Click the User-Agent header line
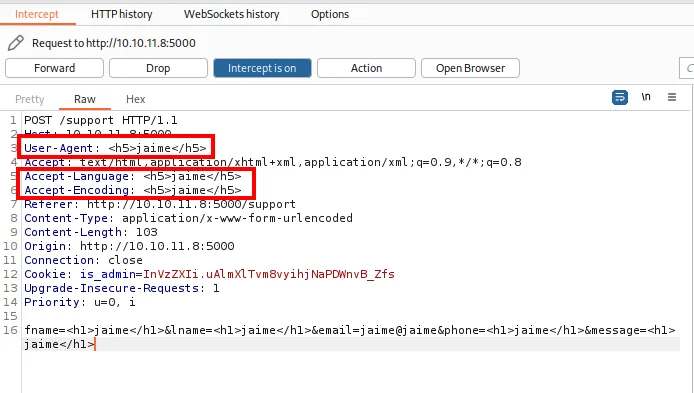Viewport: 694px width, 393px height. (x=115, y=148)
